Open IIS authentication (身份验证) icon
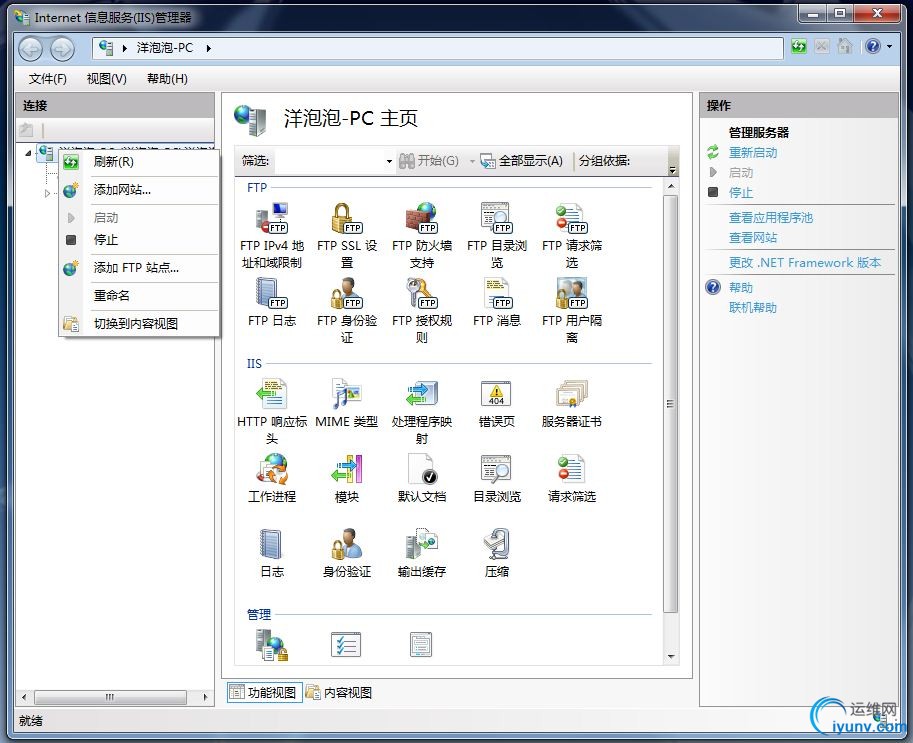This screenshot has height=743, width=913. (x=347, y=544)
